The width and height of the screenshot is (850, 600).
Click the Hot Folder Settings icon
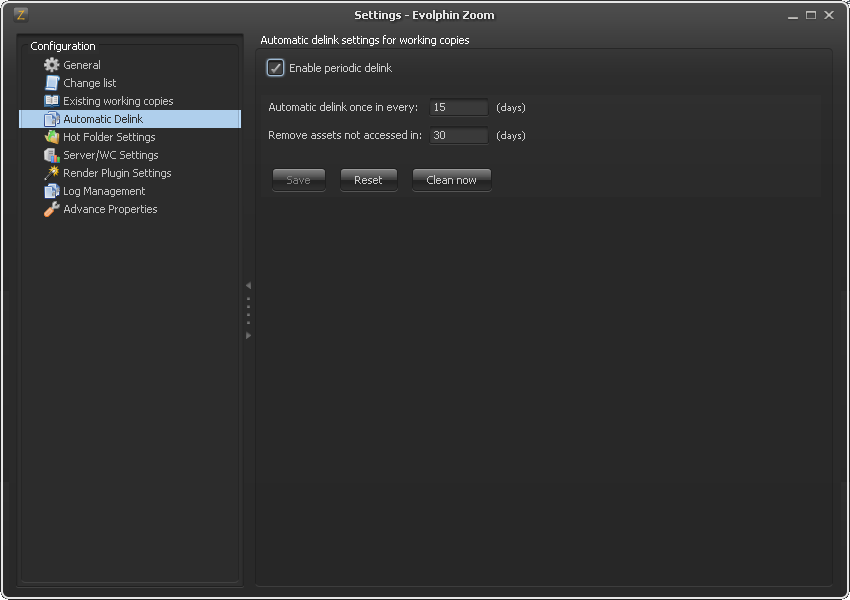[51, 137]
